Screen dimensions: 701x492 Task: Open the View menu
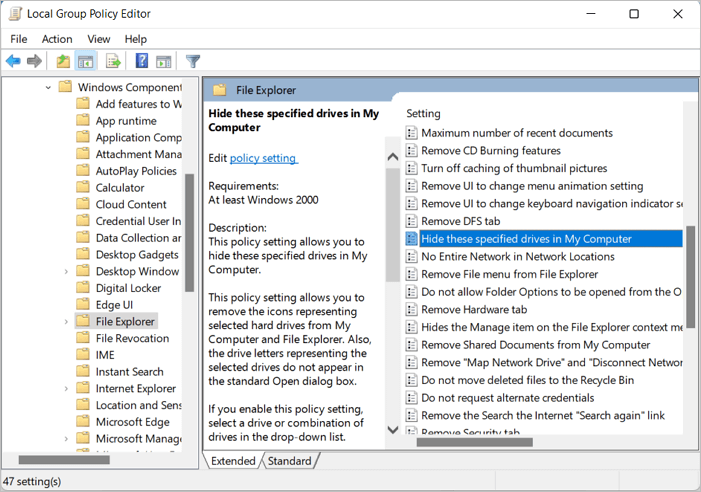tap(99, 39)
